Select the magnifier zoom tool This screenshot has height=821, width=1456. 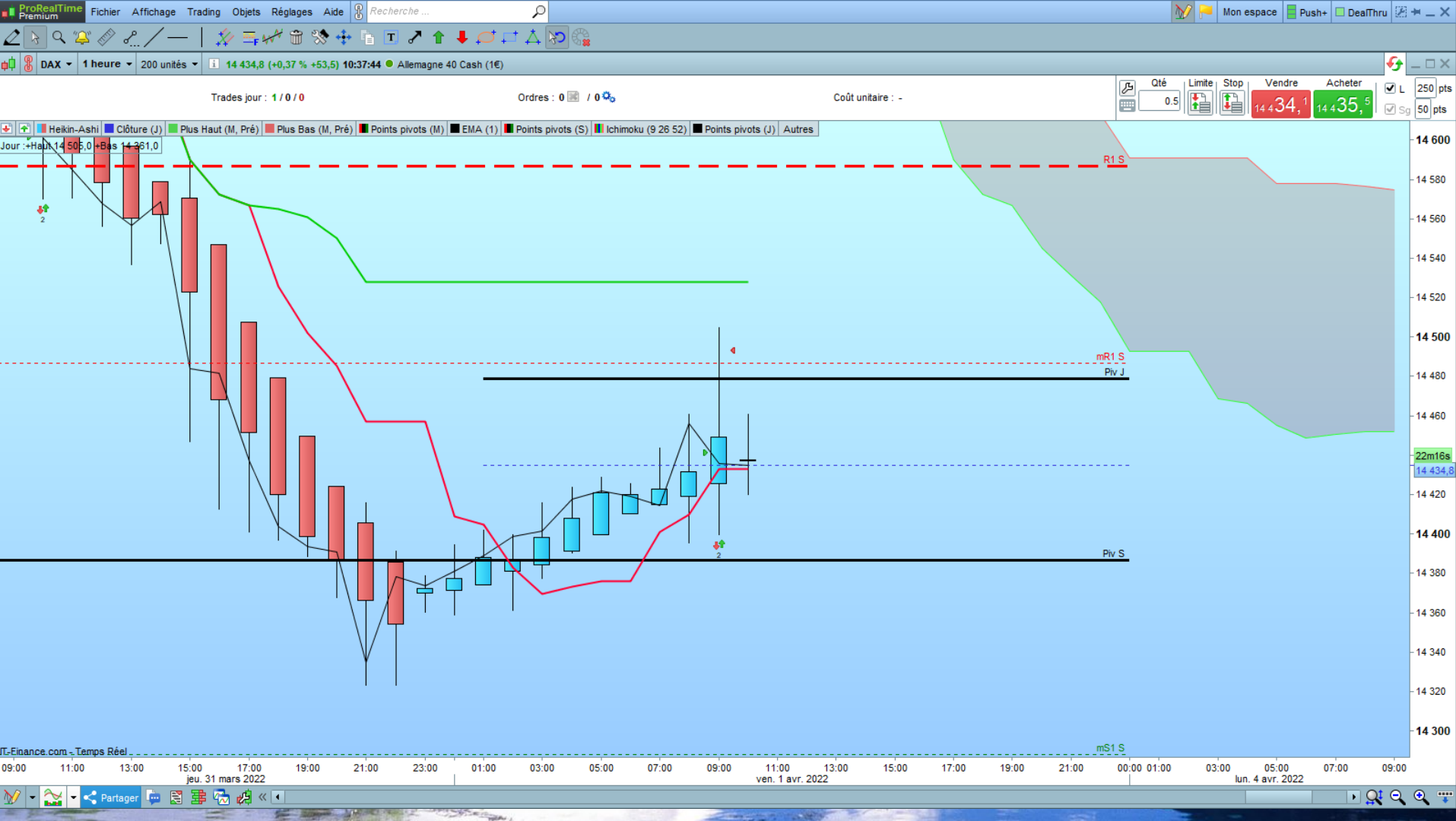point(59,37)
